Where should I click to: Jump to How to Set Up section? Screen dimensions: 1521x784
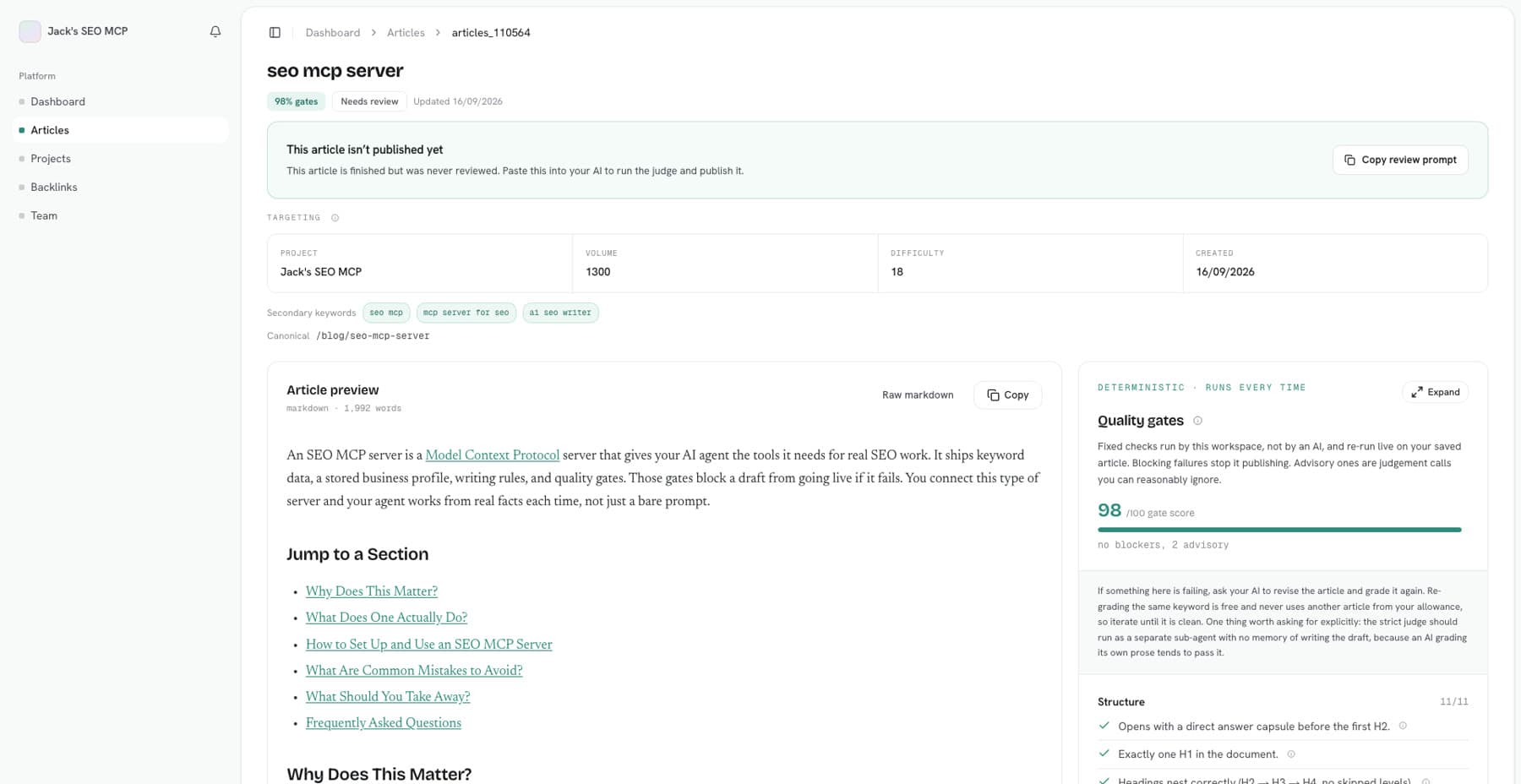pos(428,644)
